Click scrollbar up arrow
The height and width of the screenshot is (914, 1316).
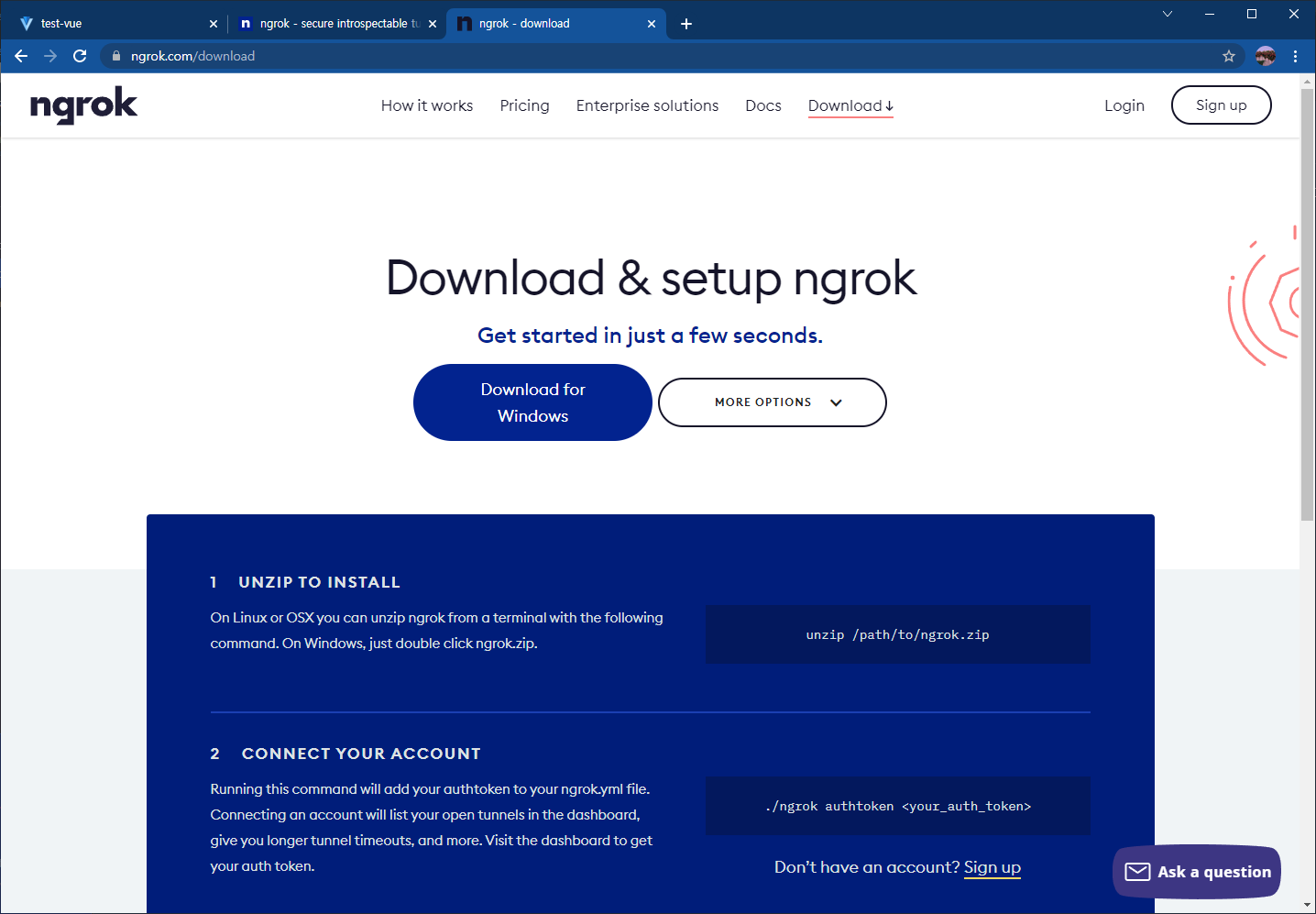1308,81
